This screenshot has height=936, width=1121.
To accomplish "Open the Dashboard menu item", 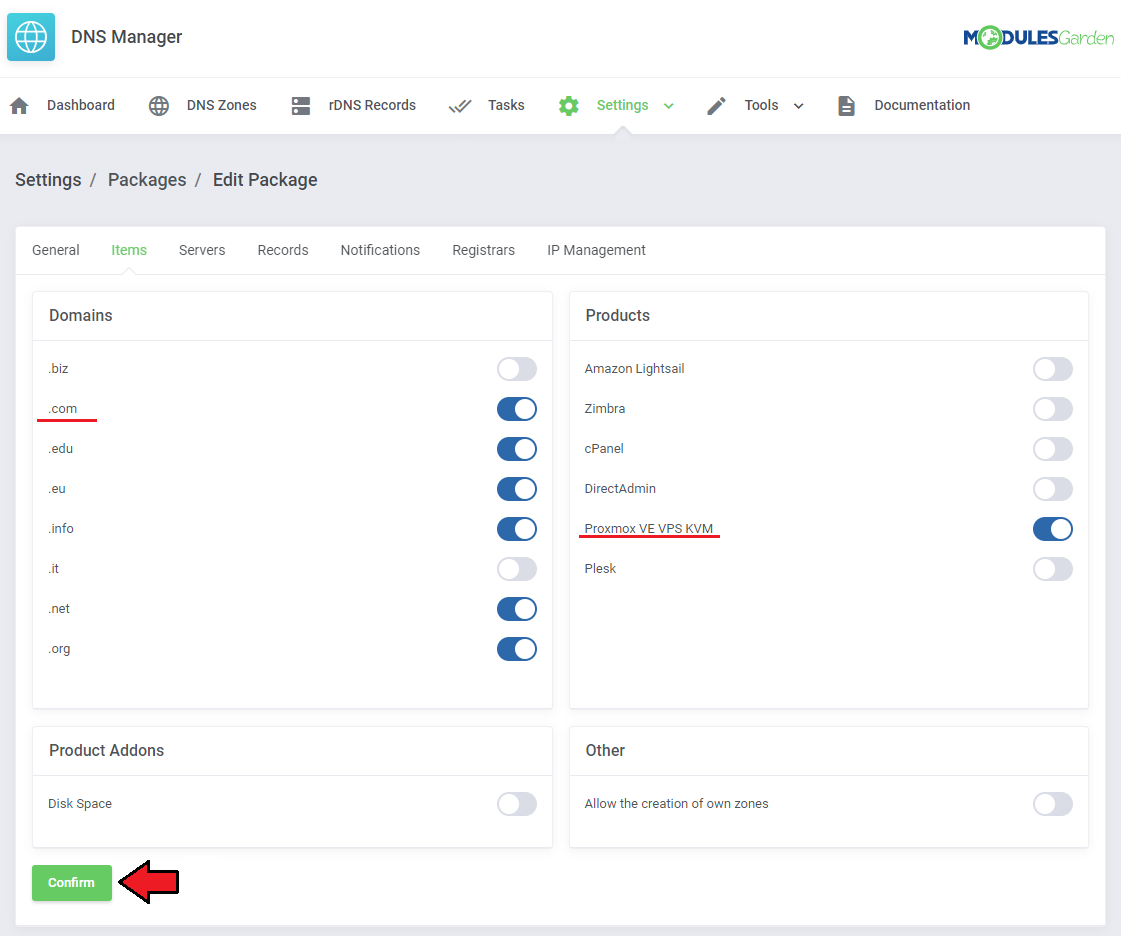I will pyautogui.click(x=81, y=105).
